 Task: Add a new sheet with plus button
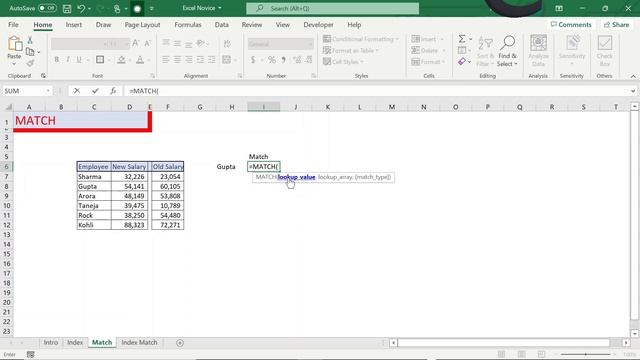180,343
